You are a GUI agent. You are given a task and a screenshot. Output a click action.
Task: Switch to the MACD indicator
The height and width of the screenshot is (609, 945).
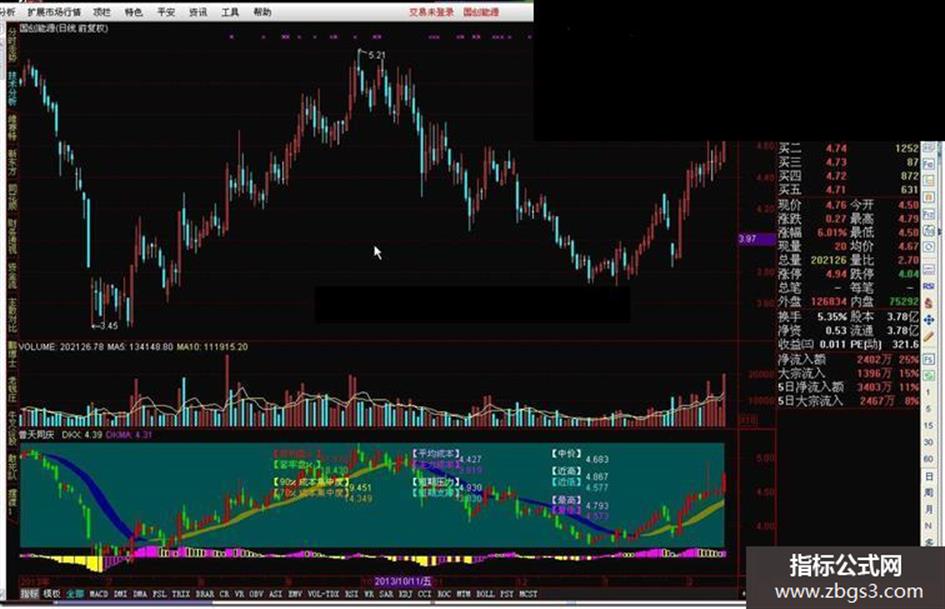click(99, 594)
